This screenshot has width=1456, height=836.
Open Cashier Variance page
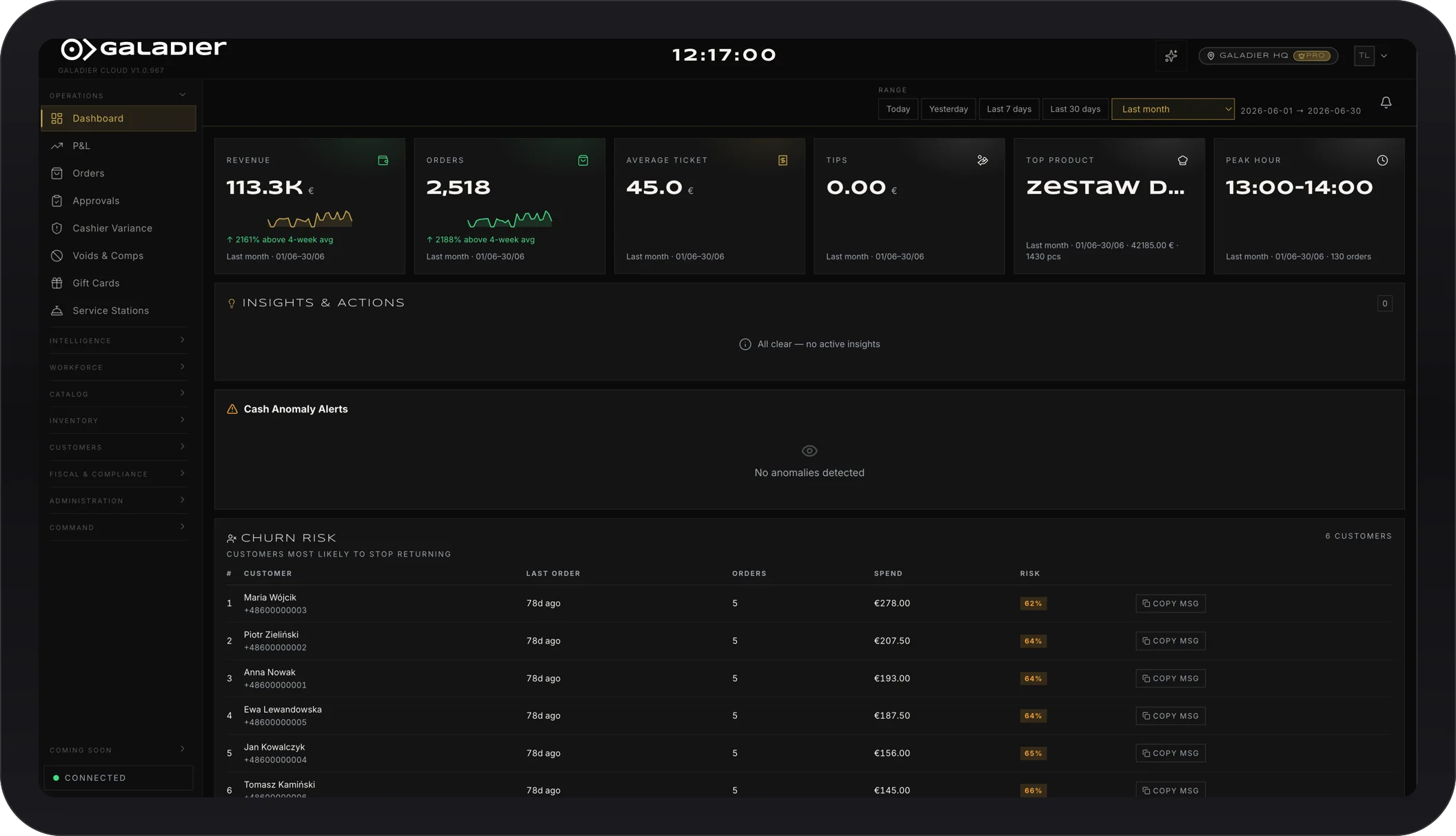tap(119, 228)
